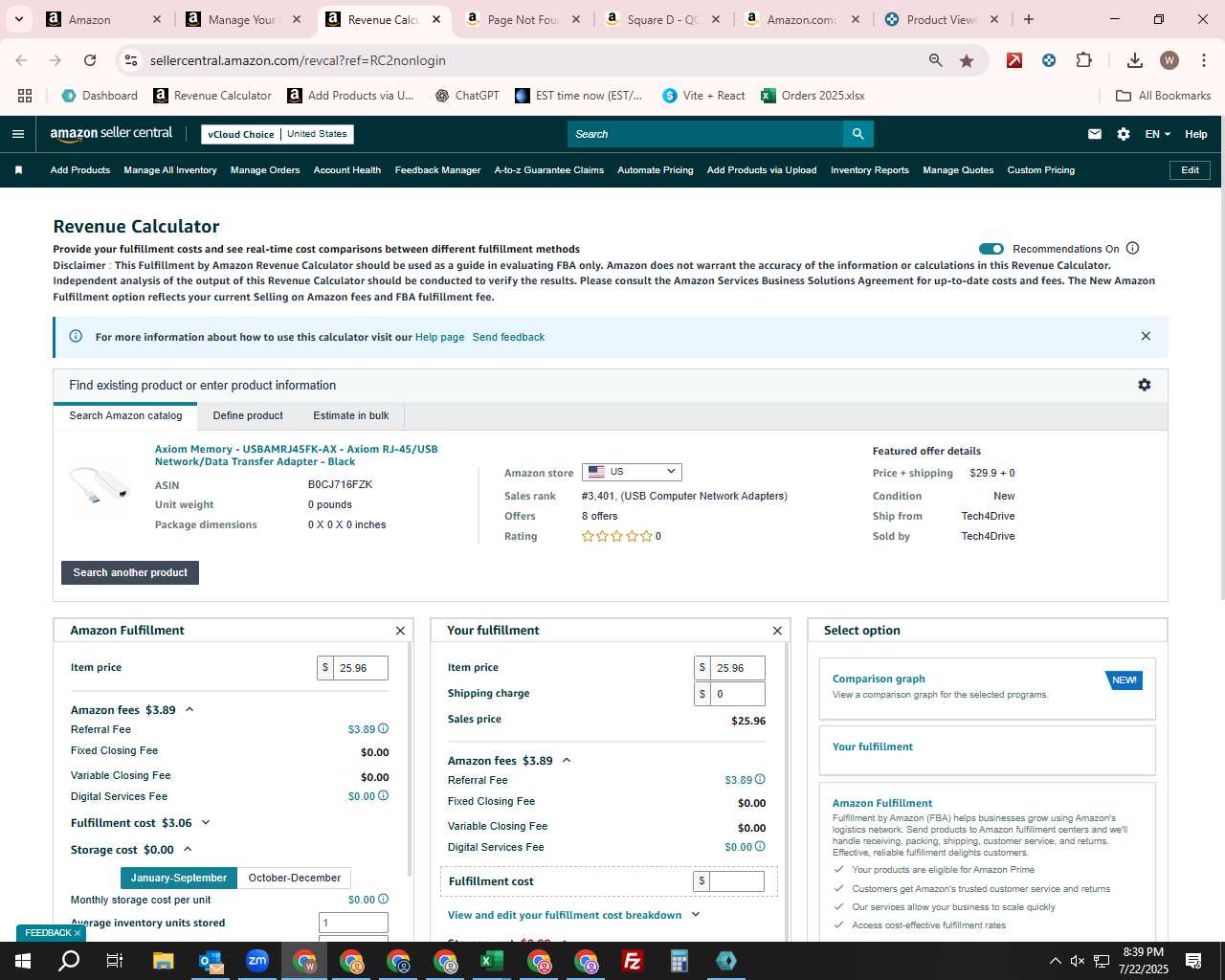Reload the page with the refresh icon
Viewport: 1225px width, 980px height.
click(x=90, y=60)
